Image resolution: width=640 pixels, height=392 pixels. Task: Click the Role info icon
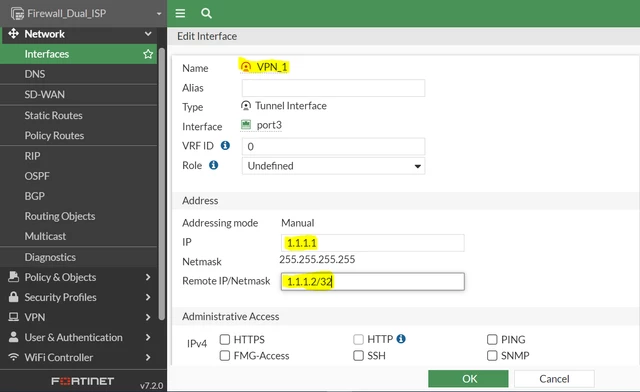(213, 165)
